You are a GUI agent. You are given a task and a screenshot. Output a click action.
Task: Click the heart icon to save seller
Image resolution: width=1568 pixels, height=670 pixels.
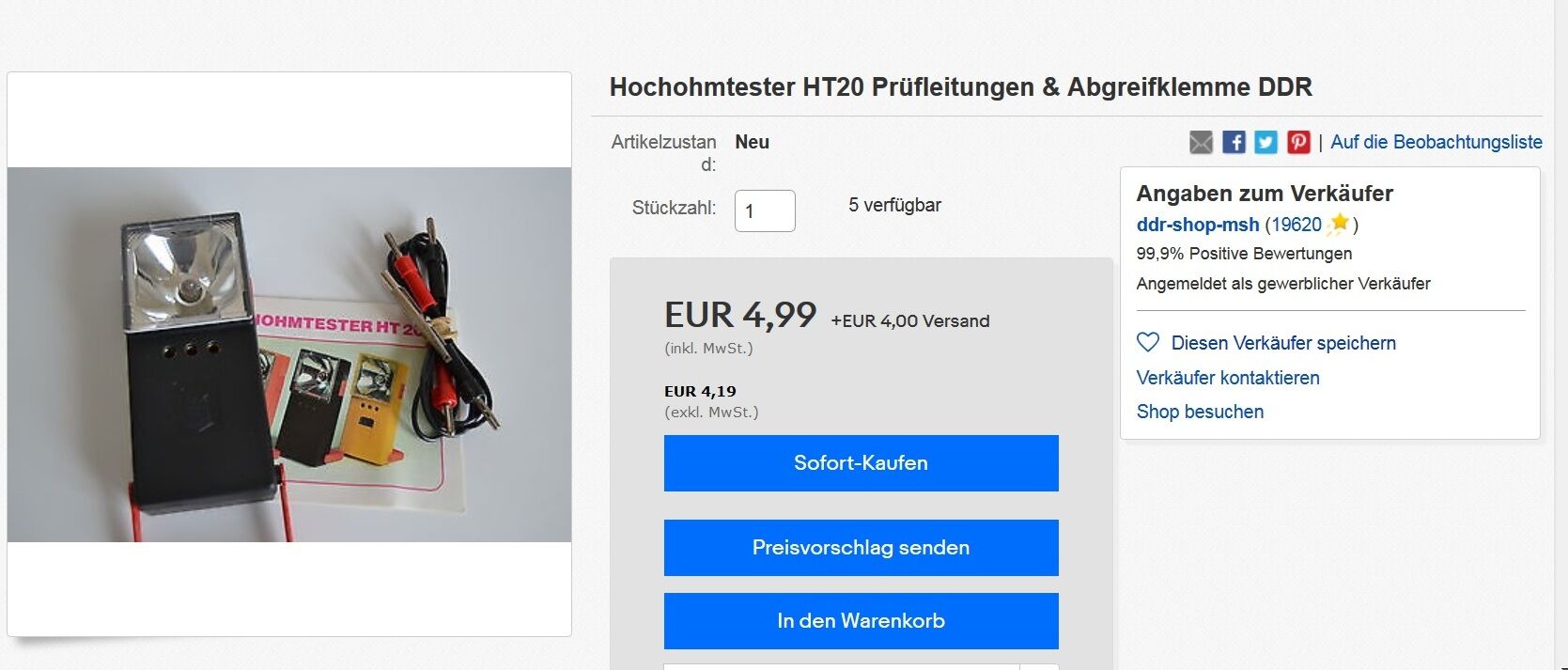click(x=1148, y=342)
